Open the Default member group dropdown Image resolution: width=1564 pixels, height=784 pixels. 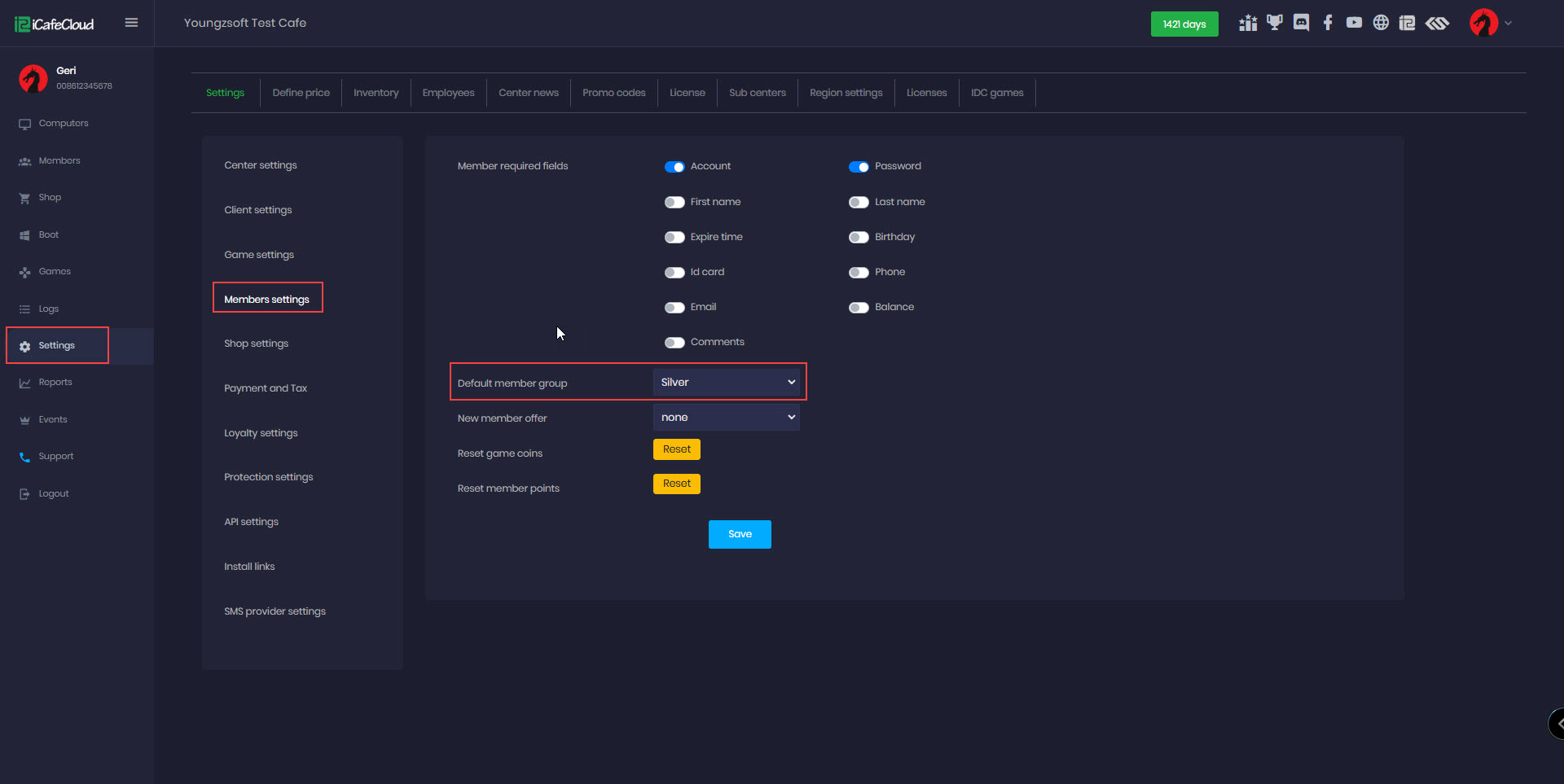(x=726, y=383)
